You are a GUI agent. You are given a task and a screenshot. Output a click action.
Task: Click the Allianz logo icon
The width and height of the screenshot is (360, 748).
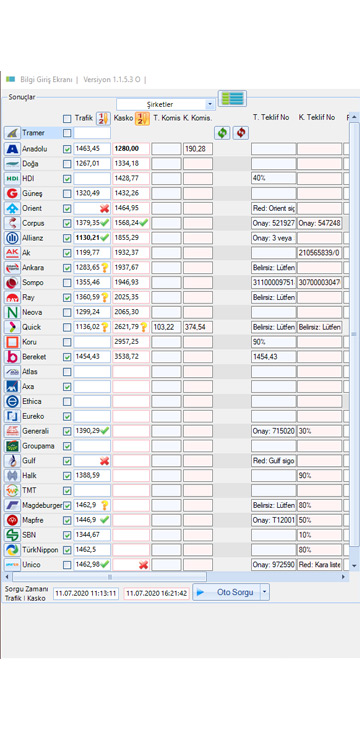click(x=12, y=238)
